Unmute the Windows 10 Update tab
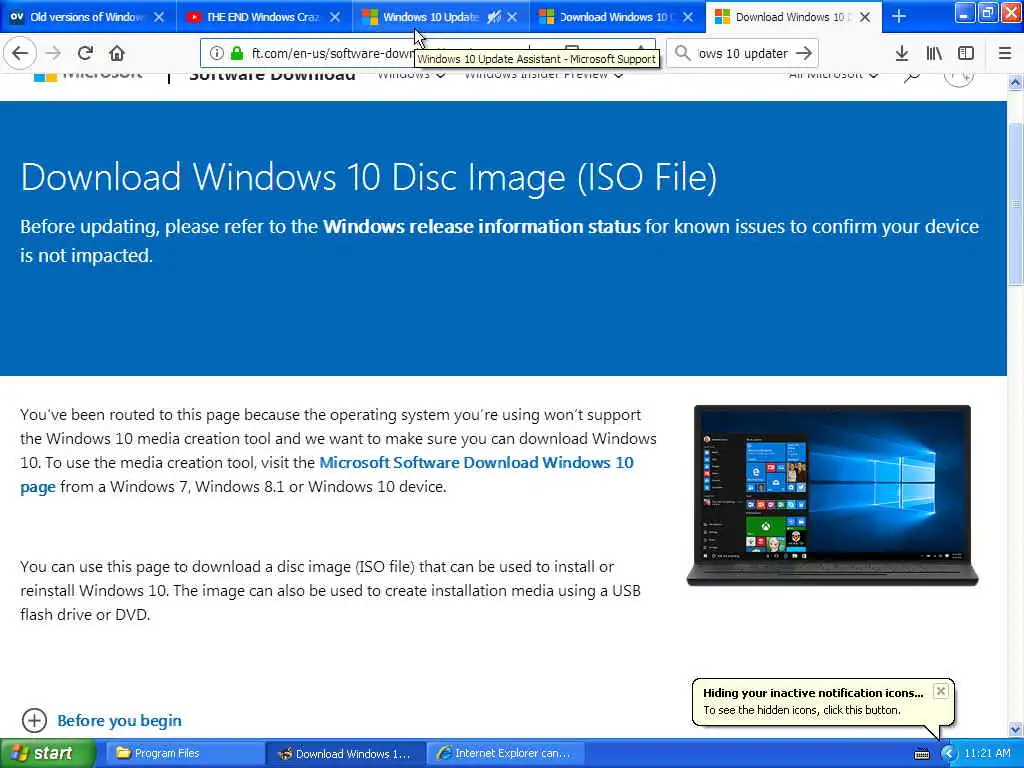Image resolution: width=1024 pixels, height=768 pixels. click(494, 17)
